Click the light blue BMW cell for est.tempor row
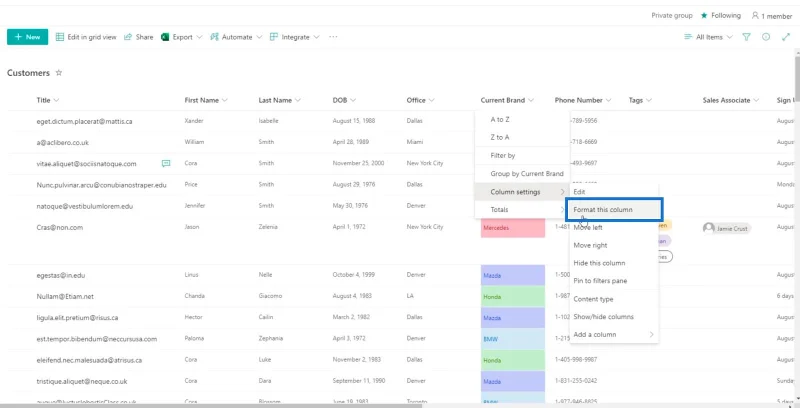The image size is (800, 408). coord(513,339)
